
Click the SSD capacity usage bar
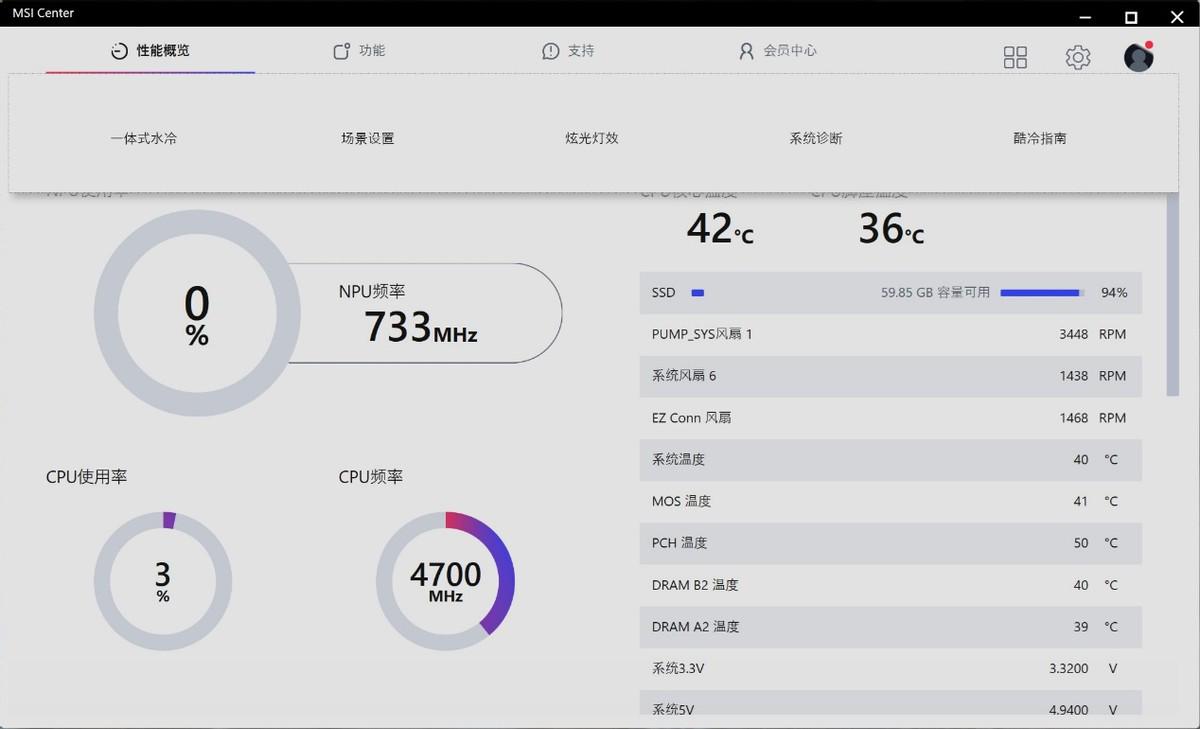click(1040, 293)
